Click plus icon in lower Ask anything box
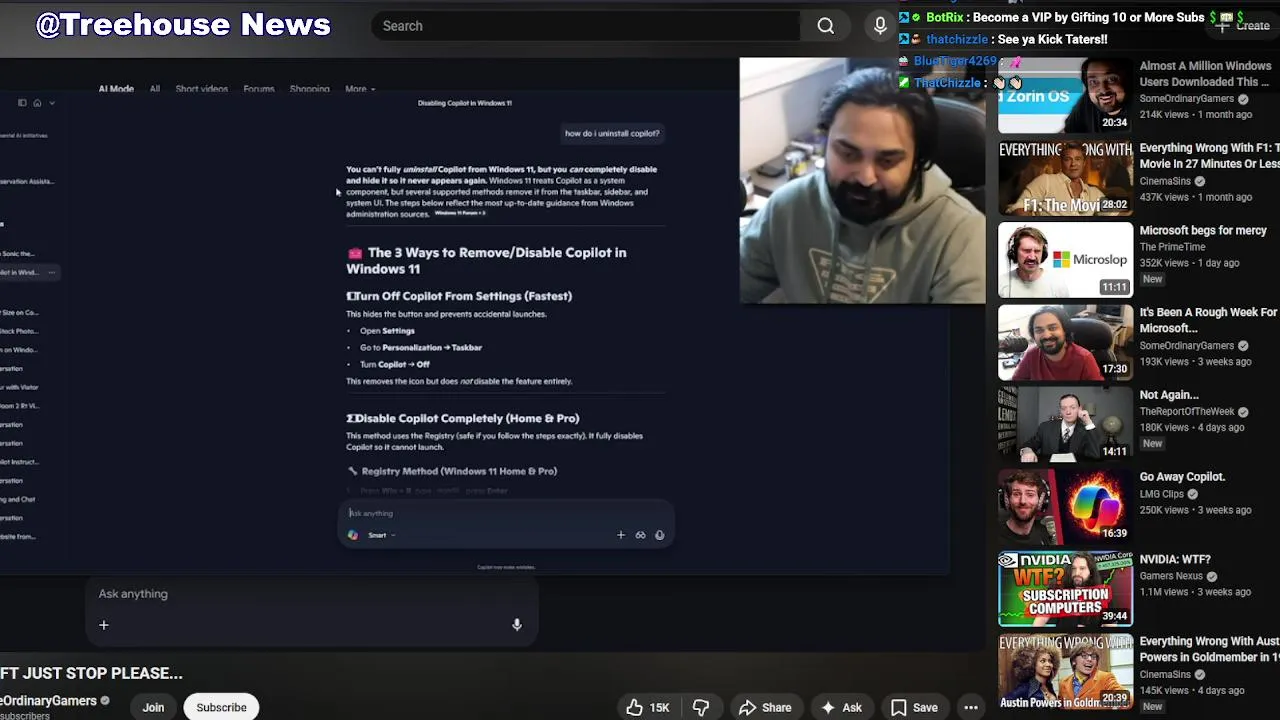 tap(103, 625)
